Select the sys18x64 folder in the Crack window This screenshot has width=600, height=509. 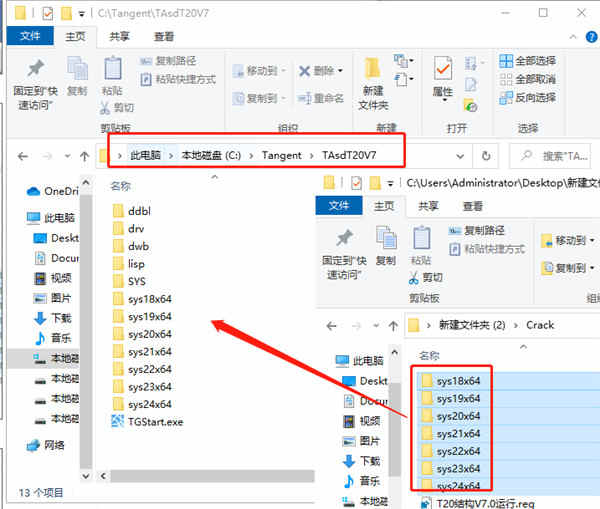451,381
